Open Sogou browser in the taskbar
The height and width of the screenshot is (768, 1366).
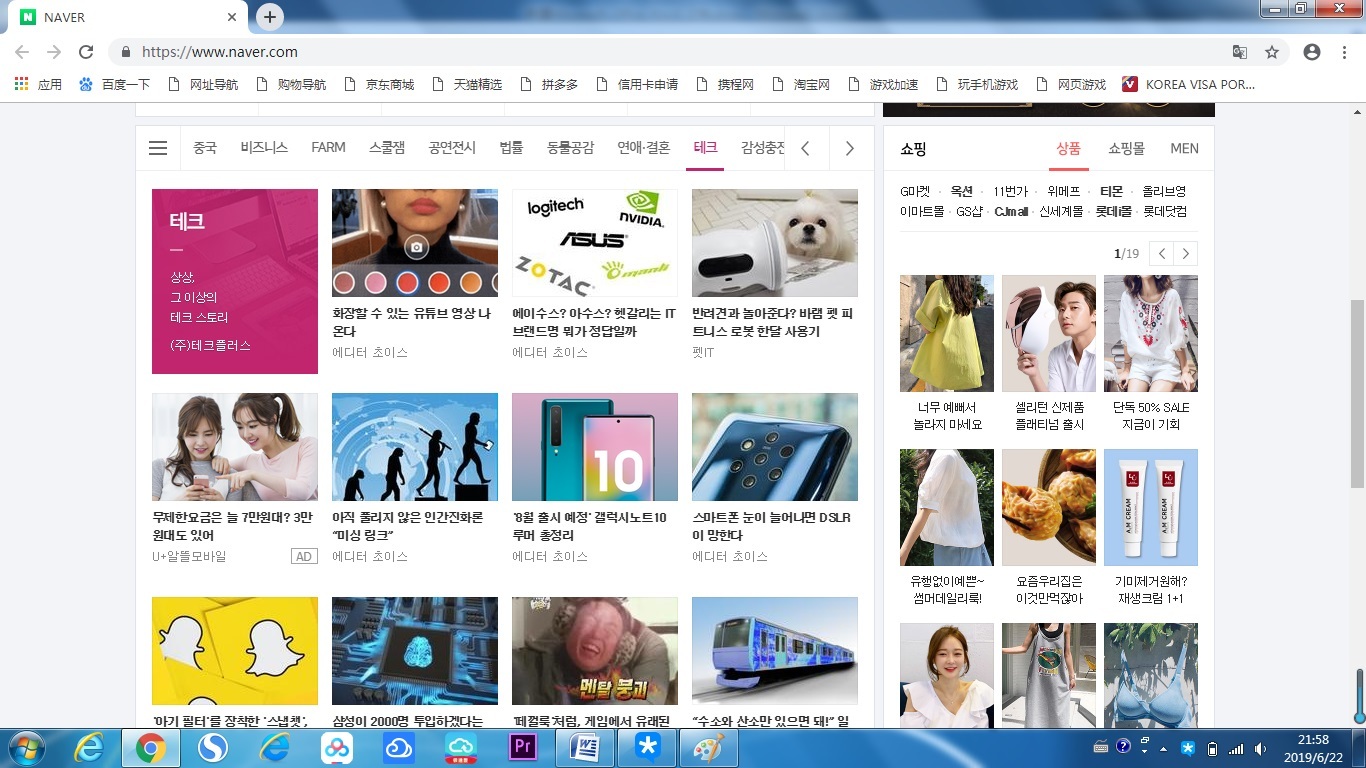point(213,748)
